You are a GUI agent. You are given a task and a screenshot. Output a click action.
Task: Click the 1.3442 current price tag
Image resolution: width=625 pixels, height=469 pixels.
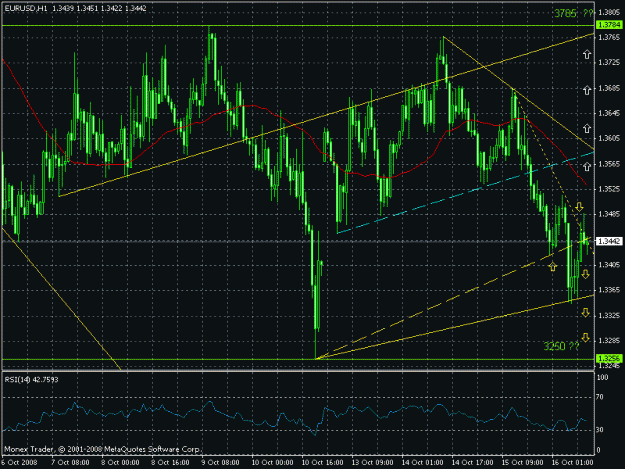[609, 241]
